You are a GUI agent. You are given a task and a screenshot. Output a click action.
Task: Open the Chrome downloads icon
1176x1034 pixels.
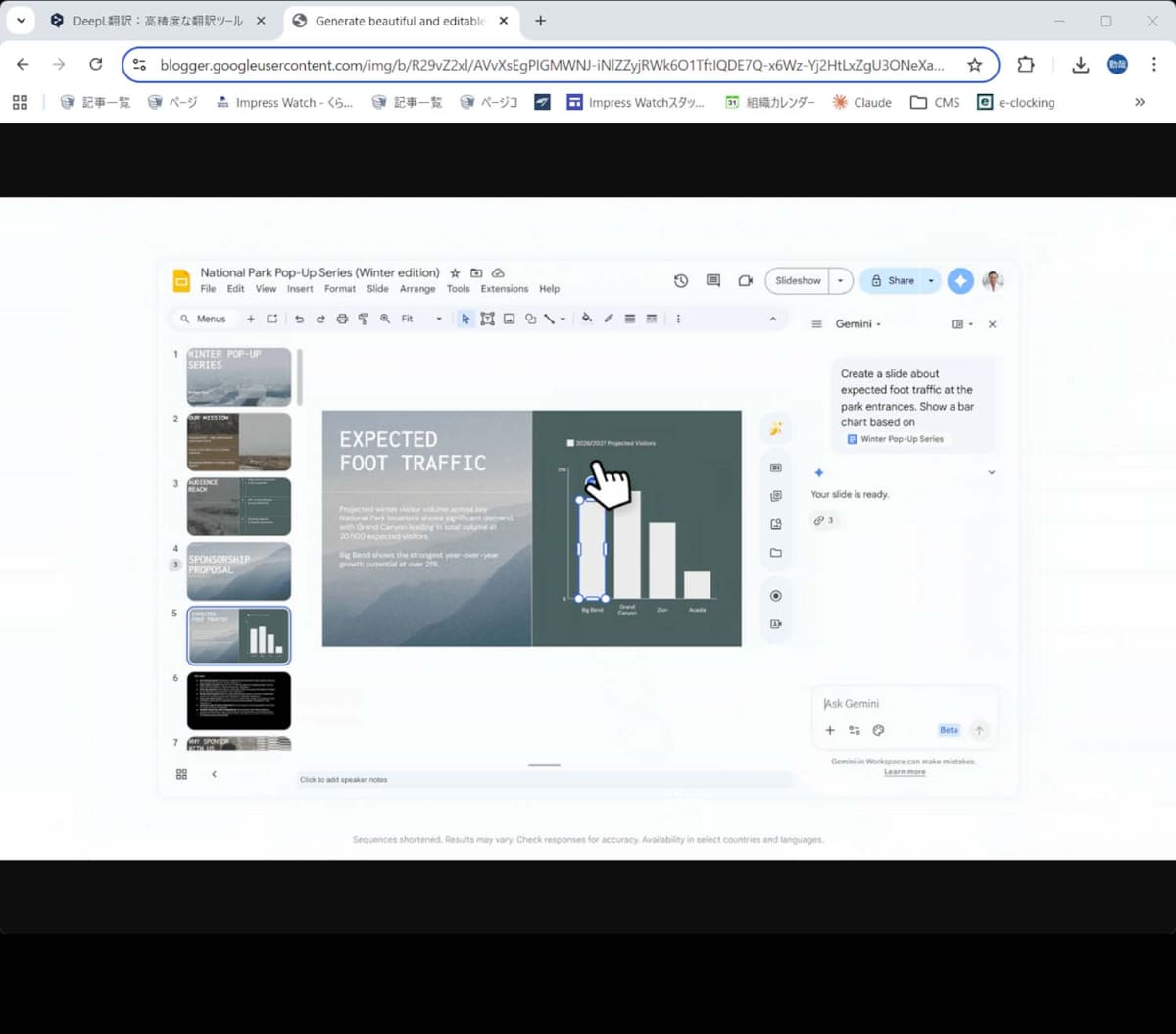pyautogui.click(x=1080, y=65)
